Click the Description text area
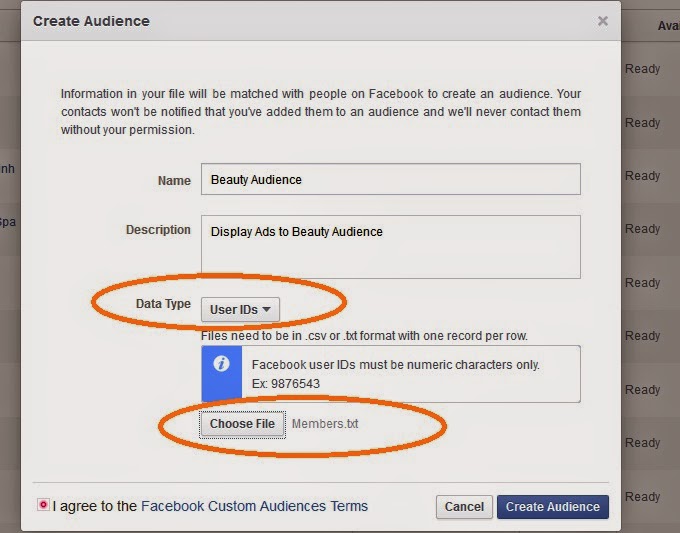This screenshot has width=680, height=533. coord(391,247)
